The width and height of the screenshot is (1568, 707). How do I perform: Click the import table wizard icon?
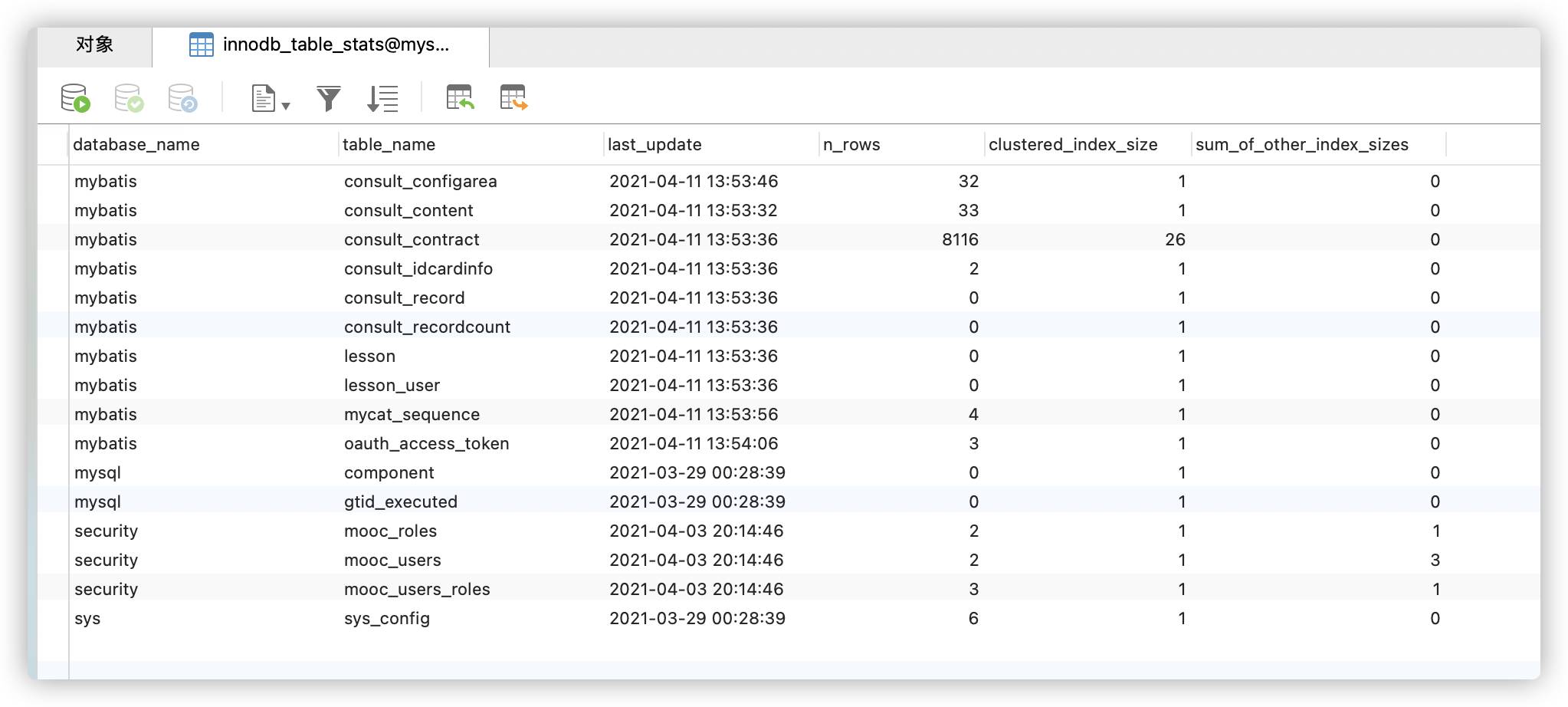pyautogui.click(x=460, y=97)
